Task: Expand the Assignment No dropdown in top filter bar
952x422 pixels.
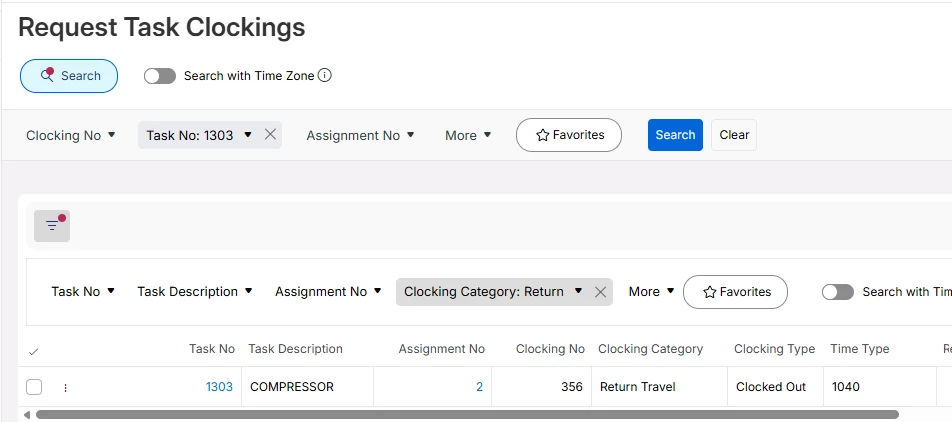Action: [x=360, y=135]
